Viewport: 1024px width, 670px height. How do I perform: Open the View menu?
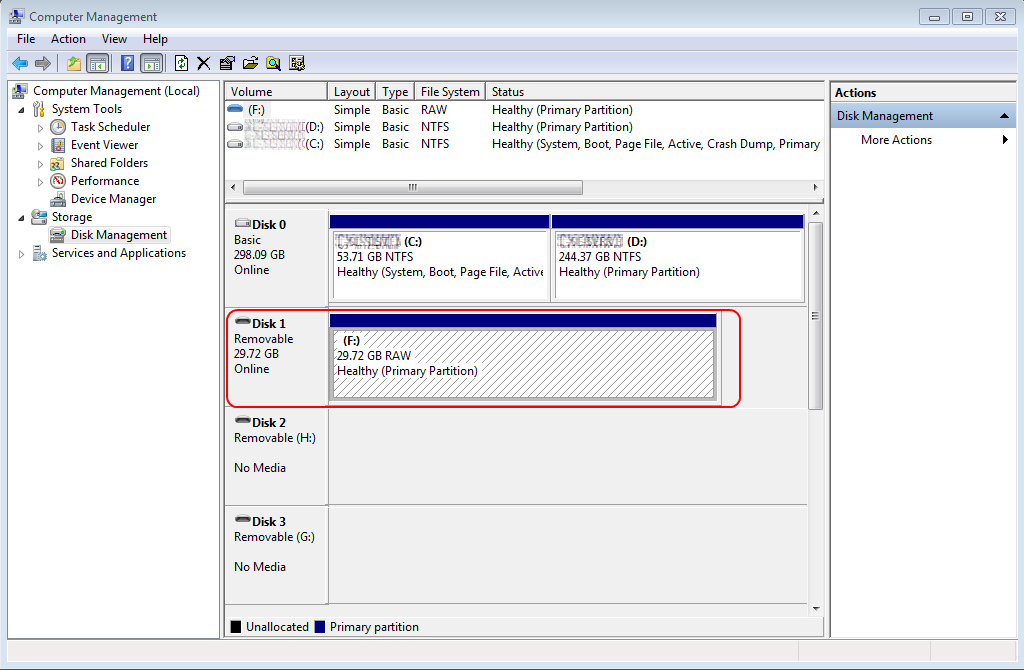pos(114,39)
